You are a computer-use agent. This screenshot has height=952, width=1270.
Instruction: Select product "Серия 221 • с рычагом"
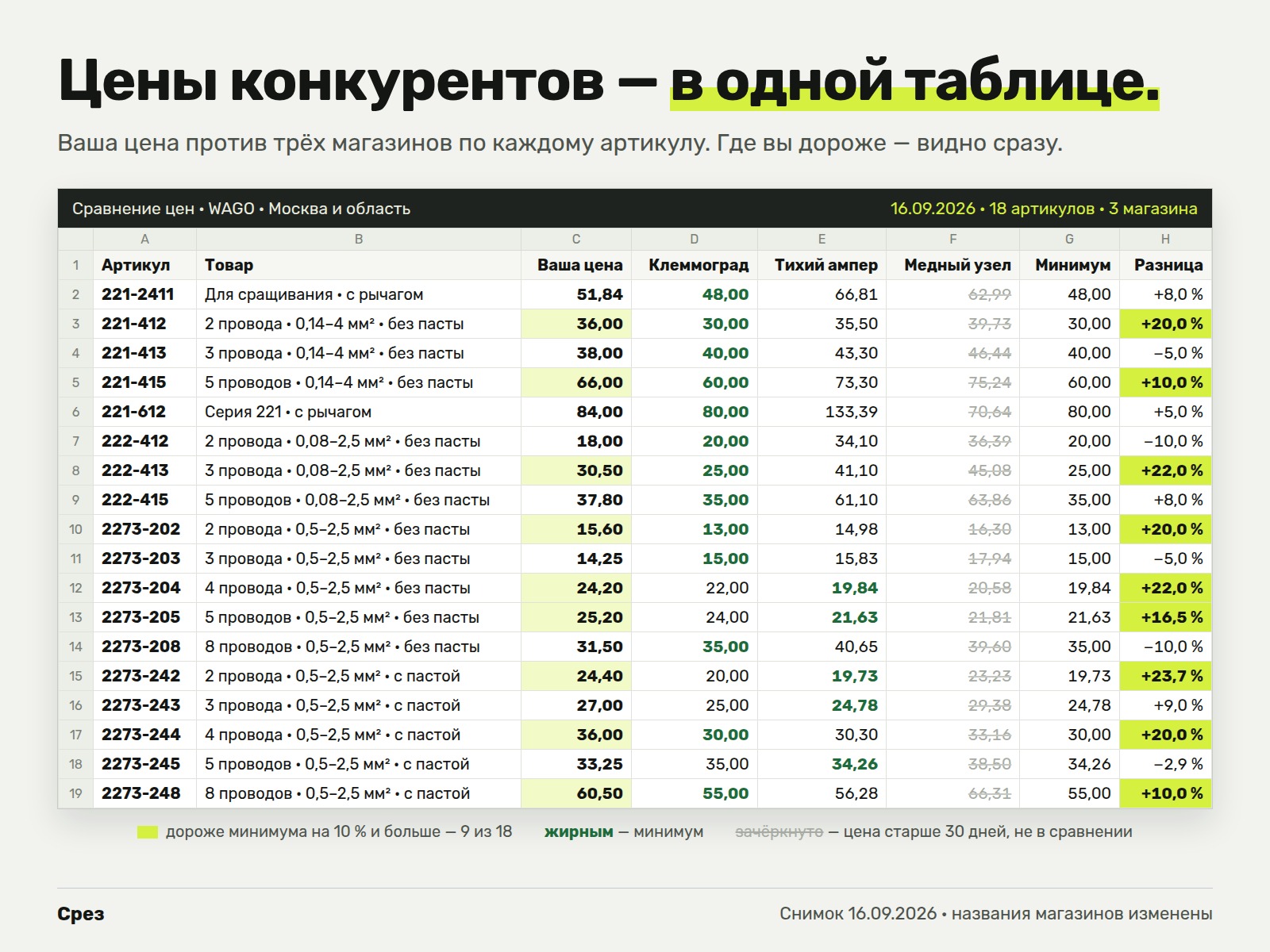coord(359,412)
